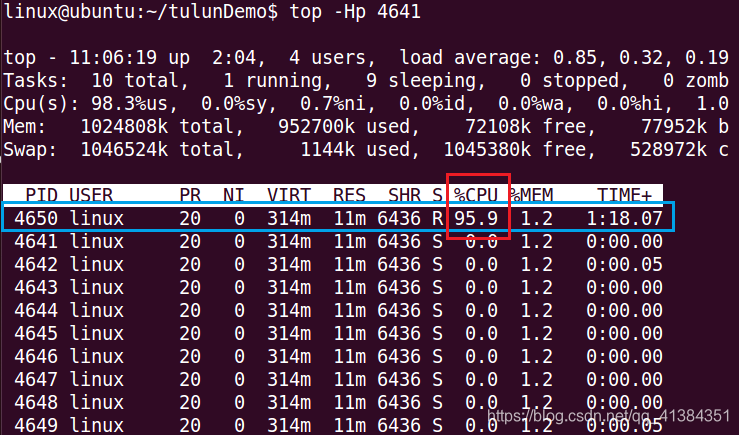Viewport: 739px width, 435px height.
Task: Click the command text 'top -Hp 4641'
Action: 355,12
